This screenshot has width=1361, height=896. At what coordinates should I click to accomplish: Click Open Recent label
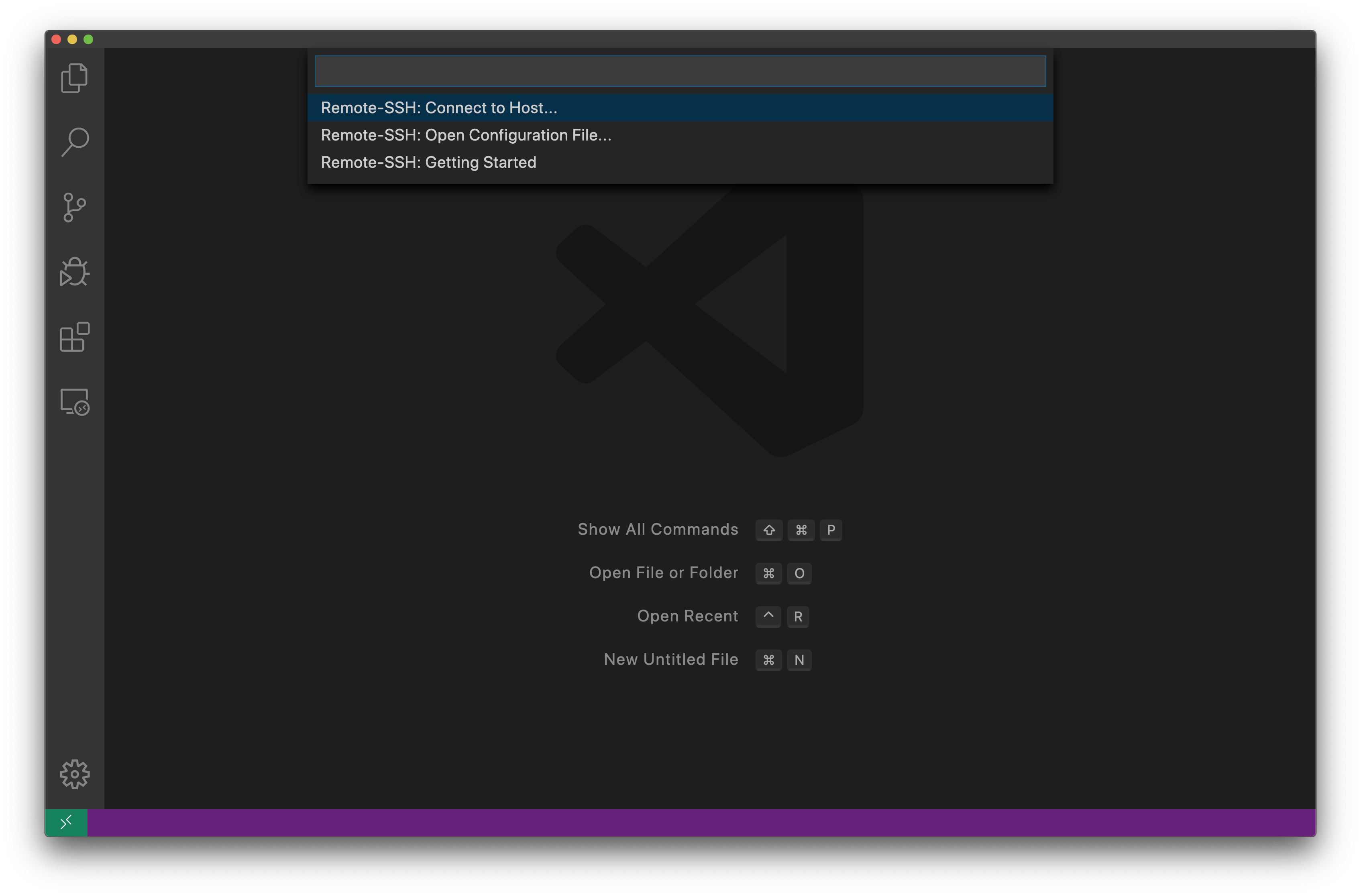click(x=687, y=616)
